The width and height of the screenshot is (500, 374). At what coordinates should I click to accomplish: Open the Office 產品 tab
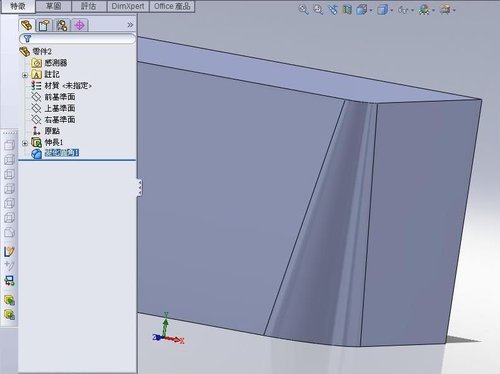point(172,6)
